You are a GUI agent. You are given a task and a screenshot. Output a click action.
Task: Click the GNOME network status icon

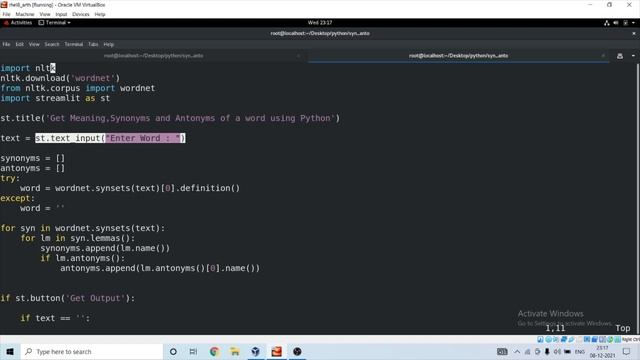click(x=607, y=23)
